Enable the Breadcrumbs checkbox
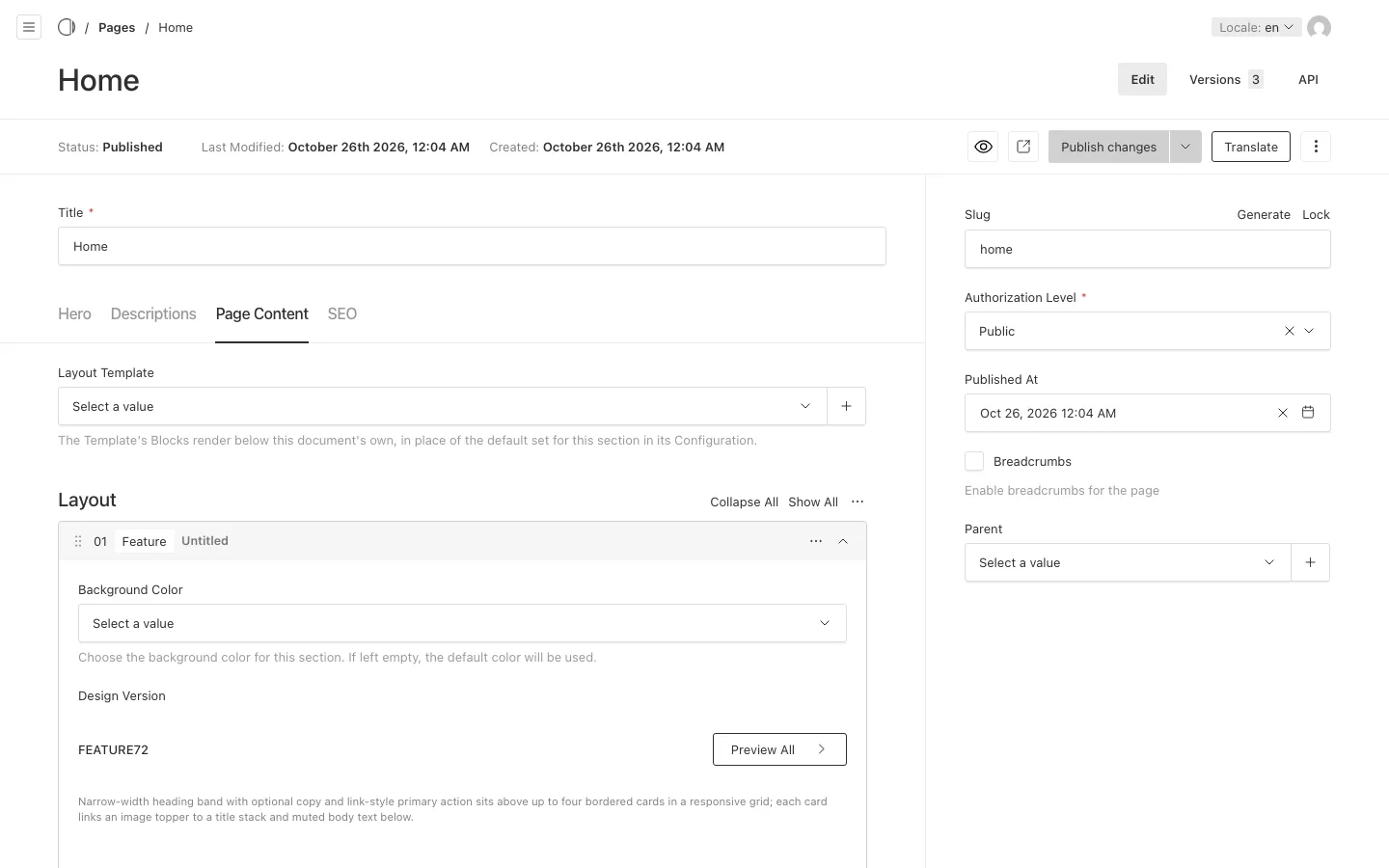 coord(974,461)
